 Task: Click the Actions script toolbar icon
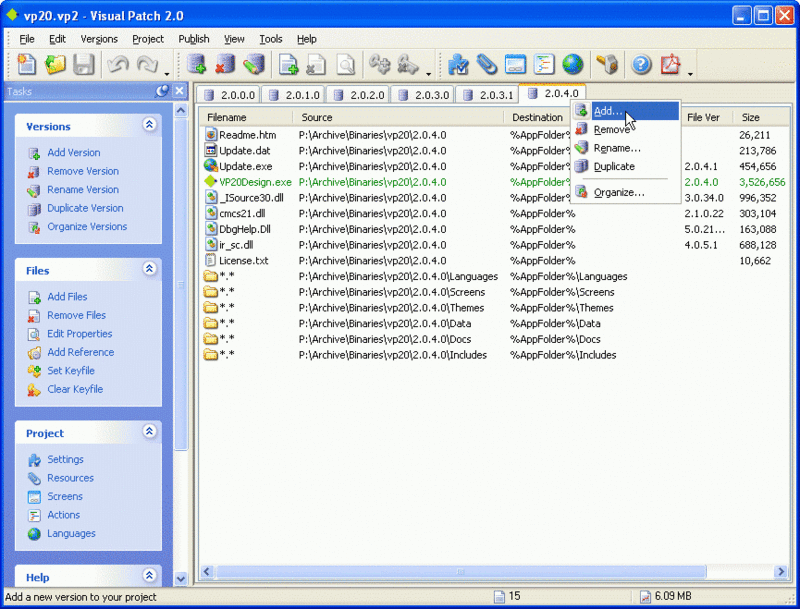click(x=544, y=65)
